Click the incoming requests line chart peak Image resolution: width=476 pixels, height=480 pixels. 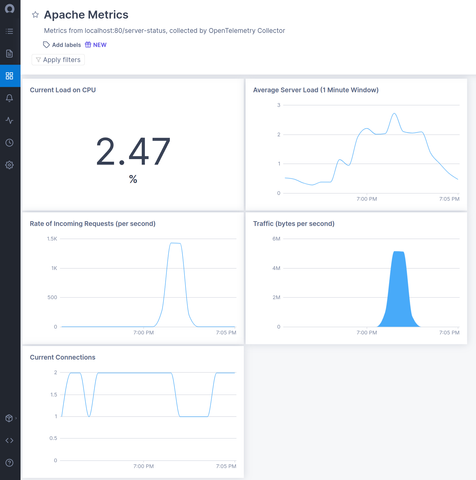point(175,244)
